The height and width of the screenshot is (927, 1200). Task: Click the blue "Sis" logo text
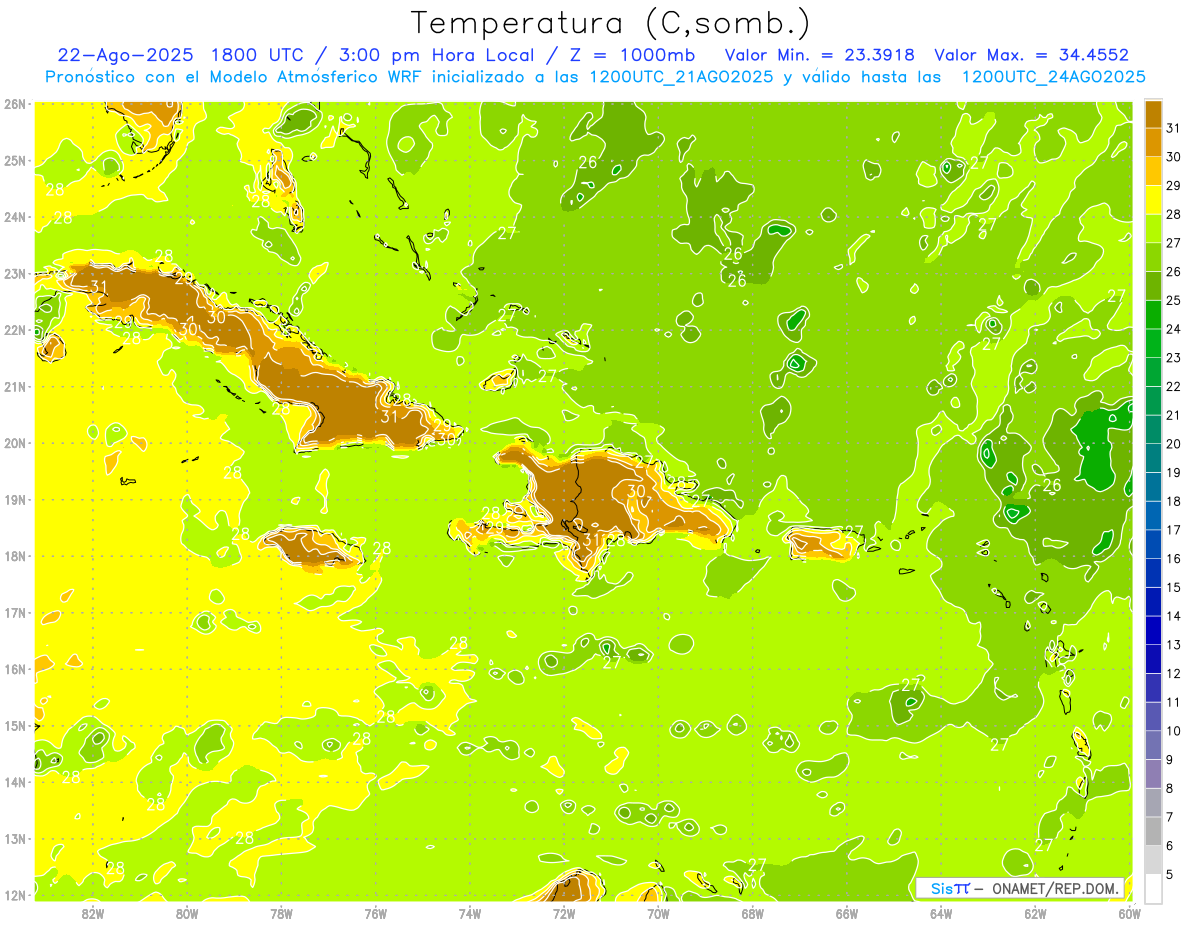(941, 888)
